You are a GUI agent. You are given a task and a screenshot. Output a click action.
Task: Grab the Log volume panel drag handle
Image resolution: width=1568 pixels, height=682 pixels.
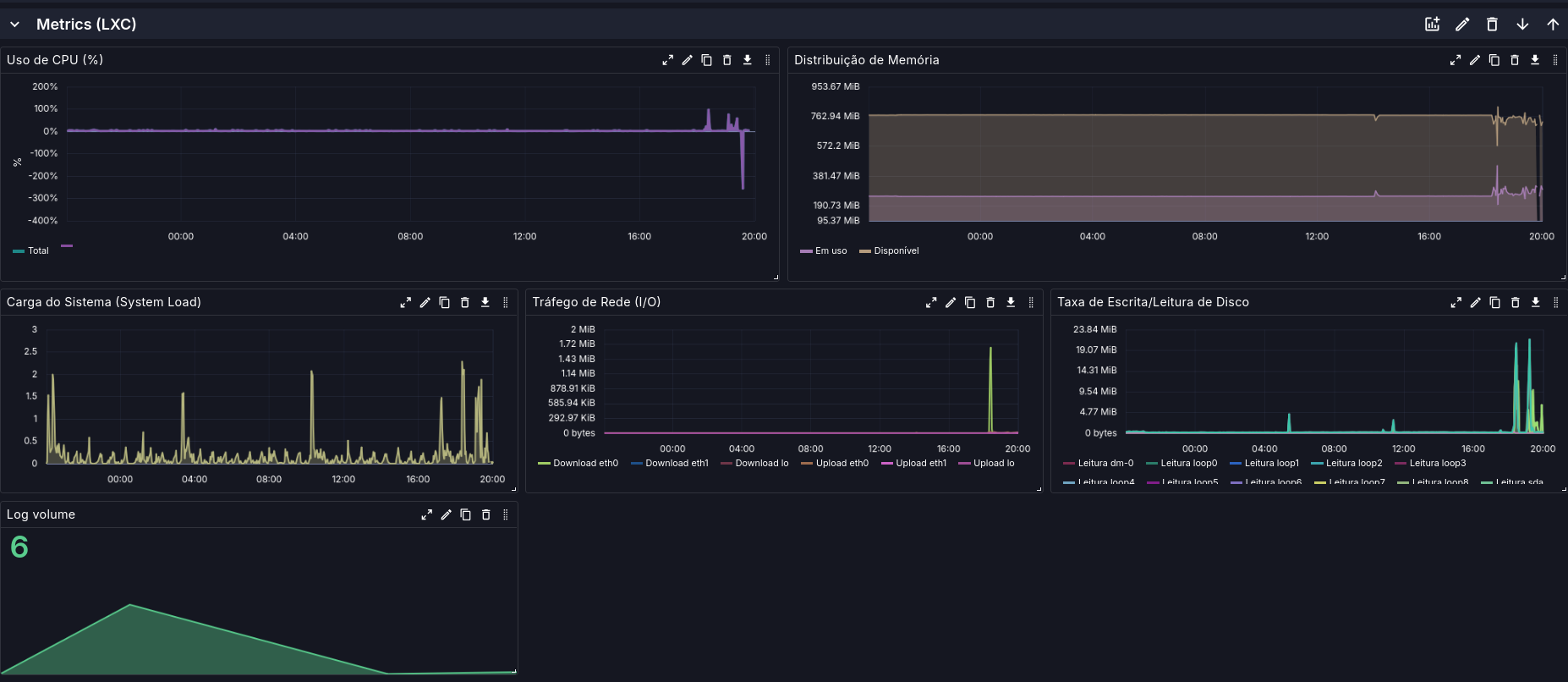(506, 514)
